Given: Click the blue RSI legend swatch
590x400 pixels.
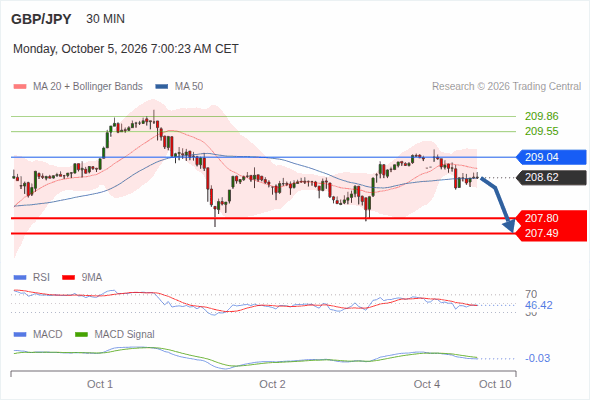Looking at the screenshot, I should point(20,278).
